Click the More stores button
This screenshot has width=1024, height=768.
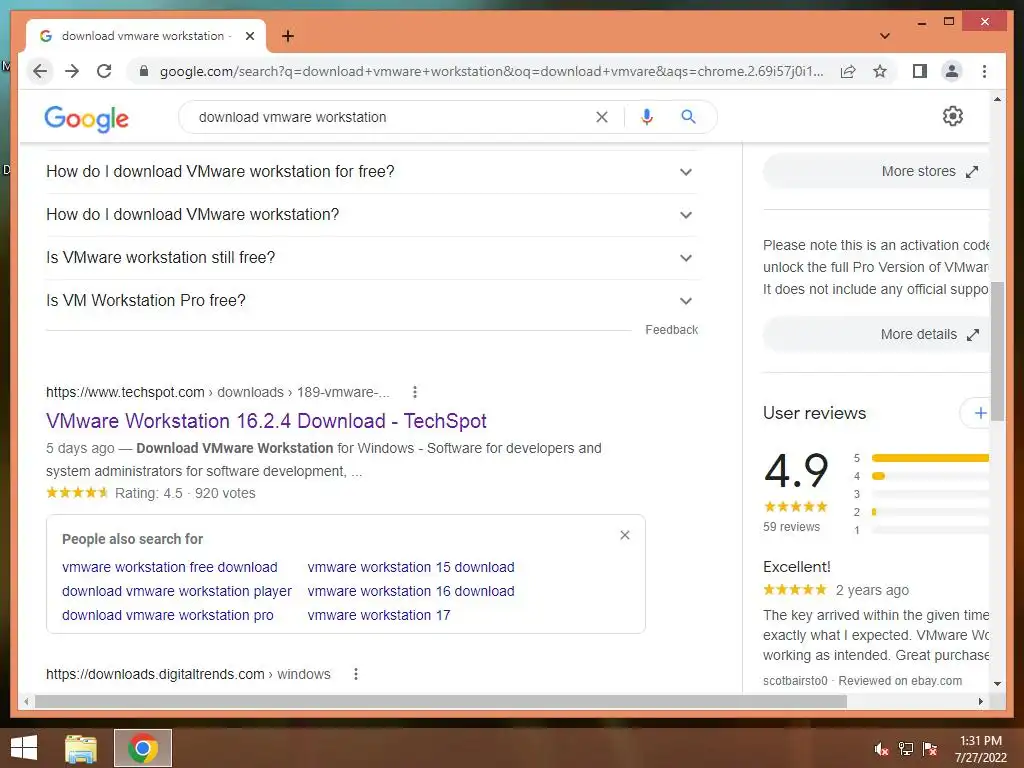coord(876,172)
